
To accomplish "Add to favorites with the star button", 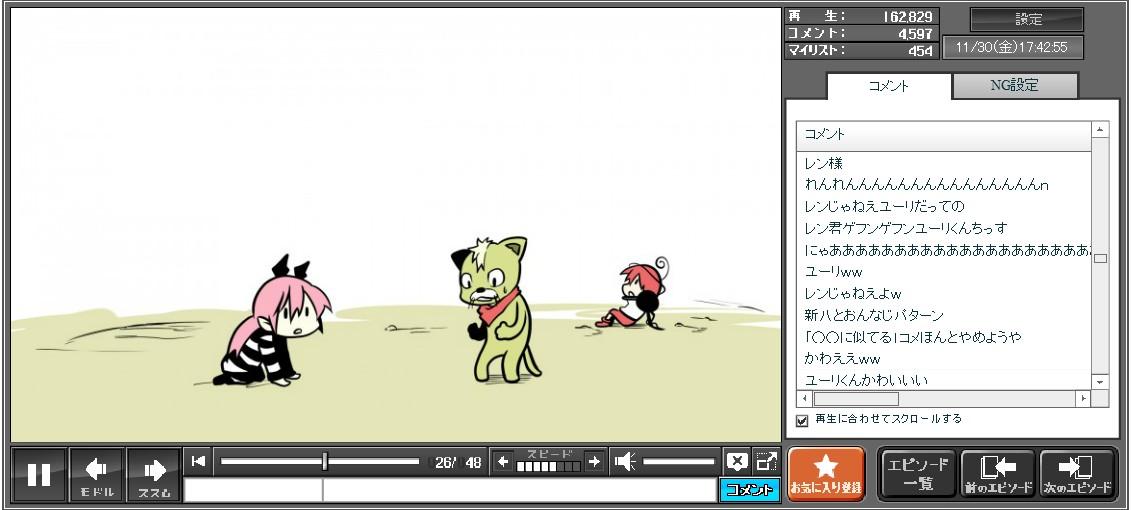I will pyautogui.click(x=826, y=474).
